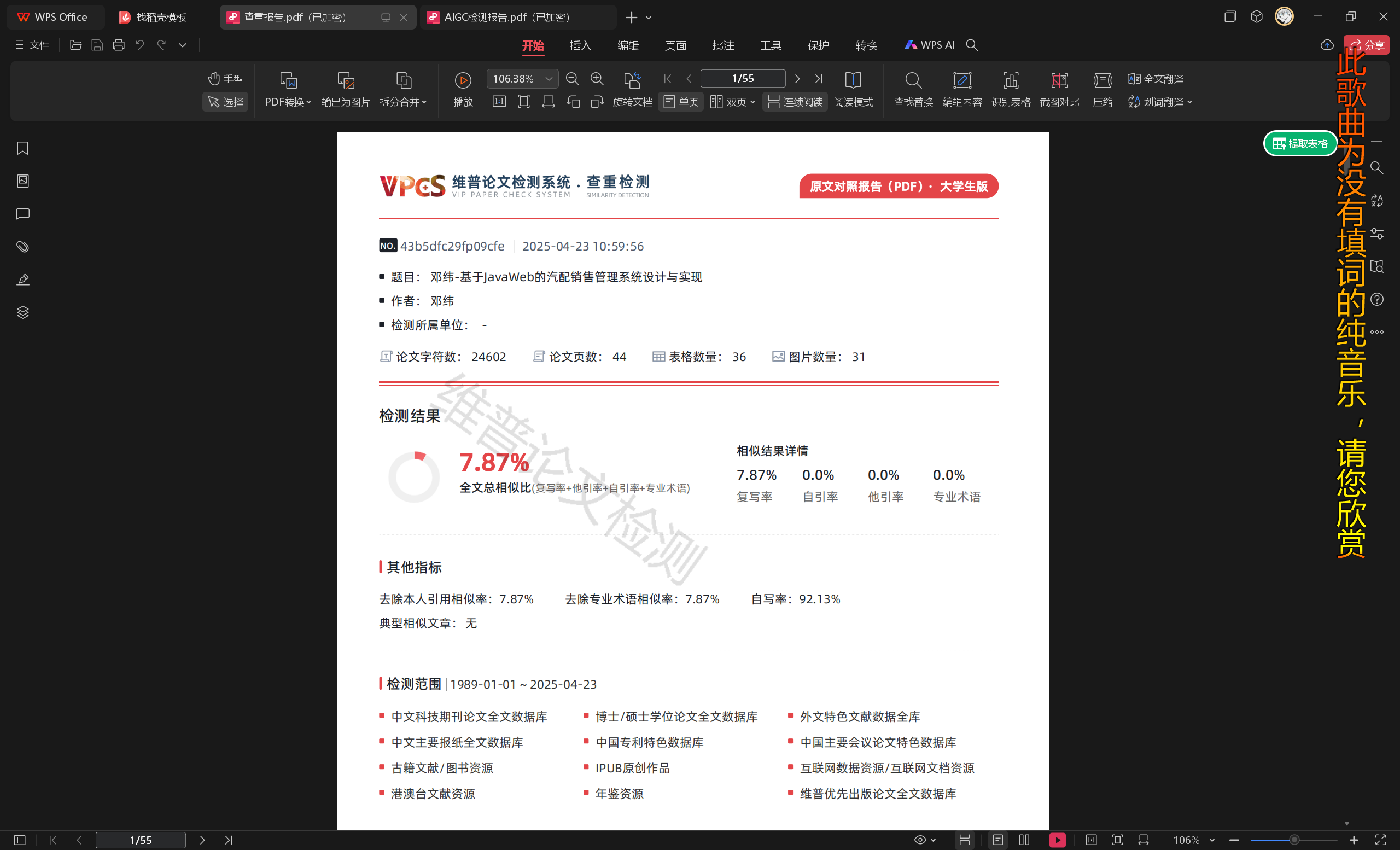Image resolution: width=1400 pixels, height=850 pixels.
Task: Click the open folder icon
Action: click(x=75, y=45)
